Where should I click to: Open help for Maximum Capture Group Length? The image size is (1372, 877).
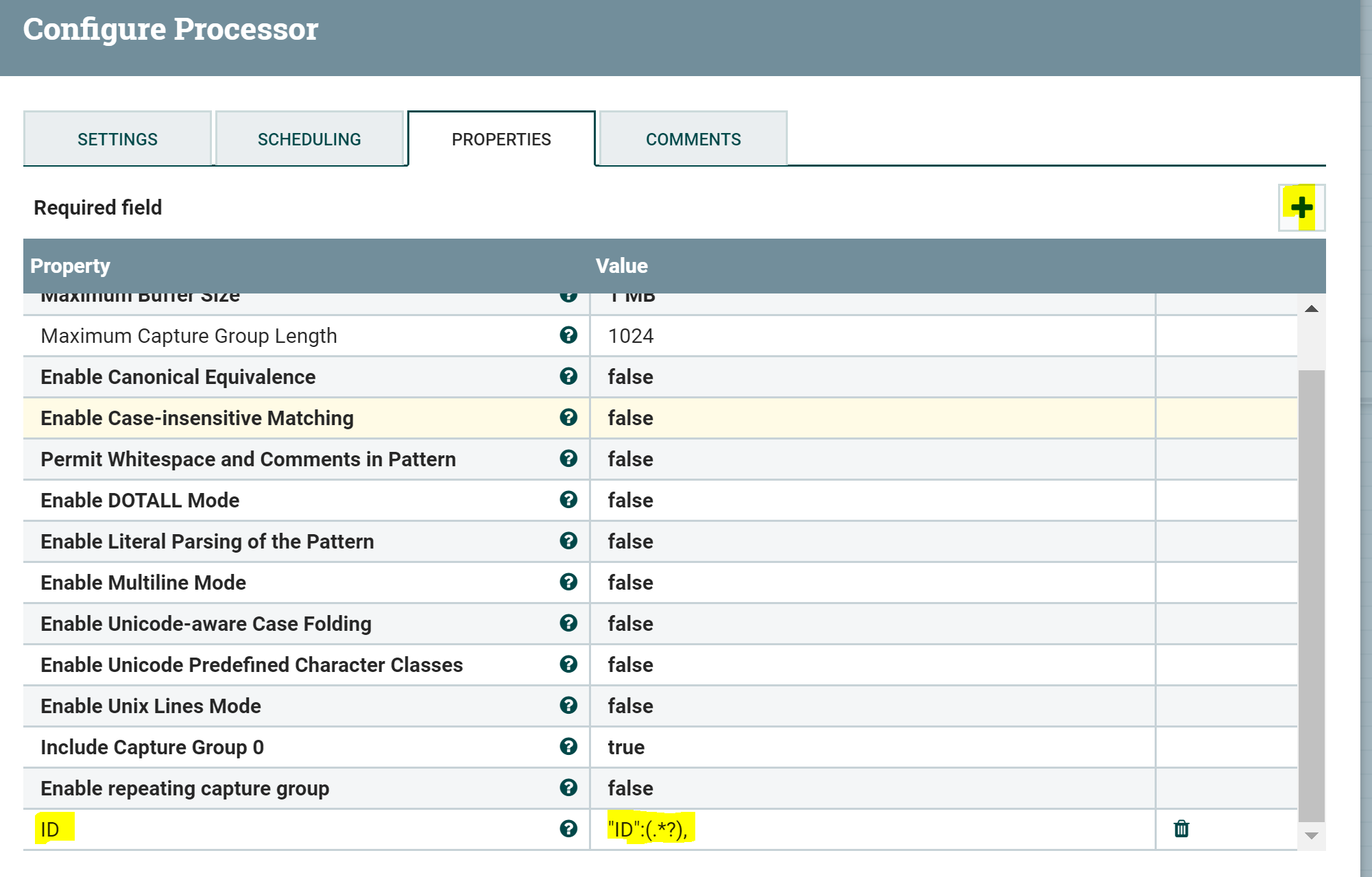pyautogui.click(x=568, y=335)
